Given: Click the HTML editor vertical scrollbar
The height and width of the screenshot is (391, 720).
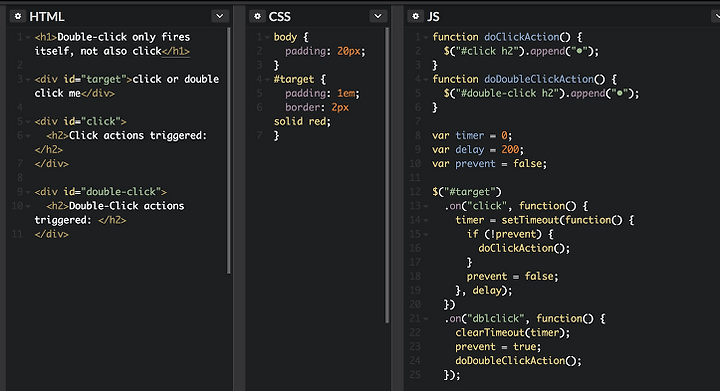Looking at the screenshot, I should (x=229, y=151).
